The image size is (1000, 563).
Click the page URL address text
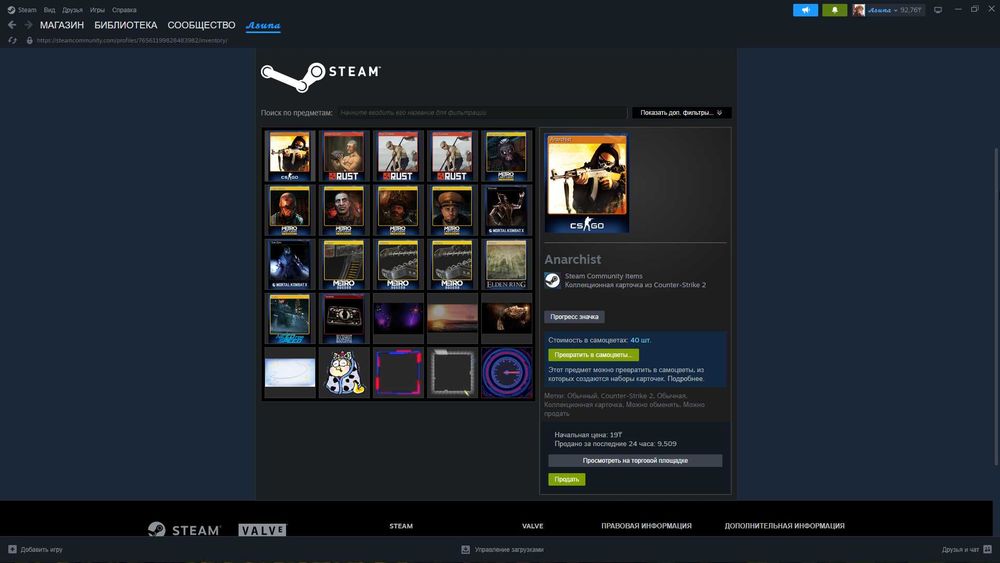[131, 40]
